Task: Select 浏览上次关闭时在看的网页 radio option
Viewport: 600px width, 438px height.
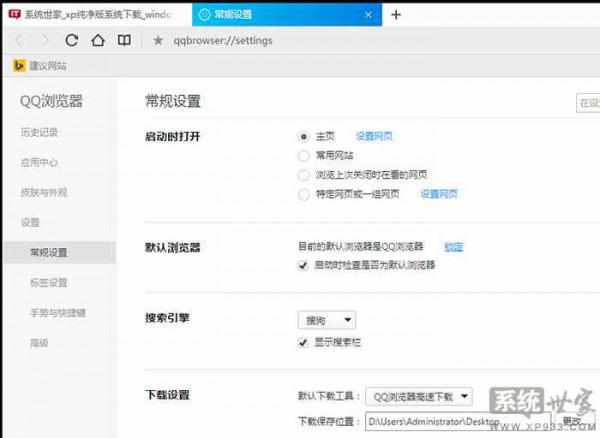Action: (x=303, y=175)
